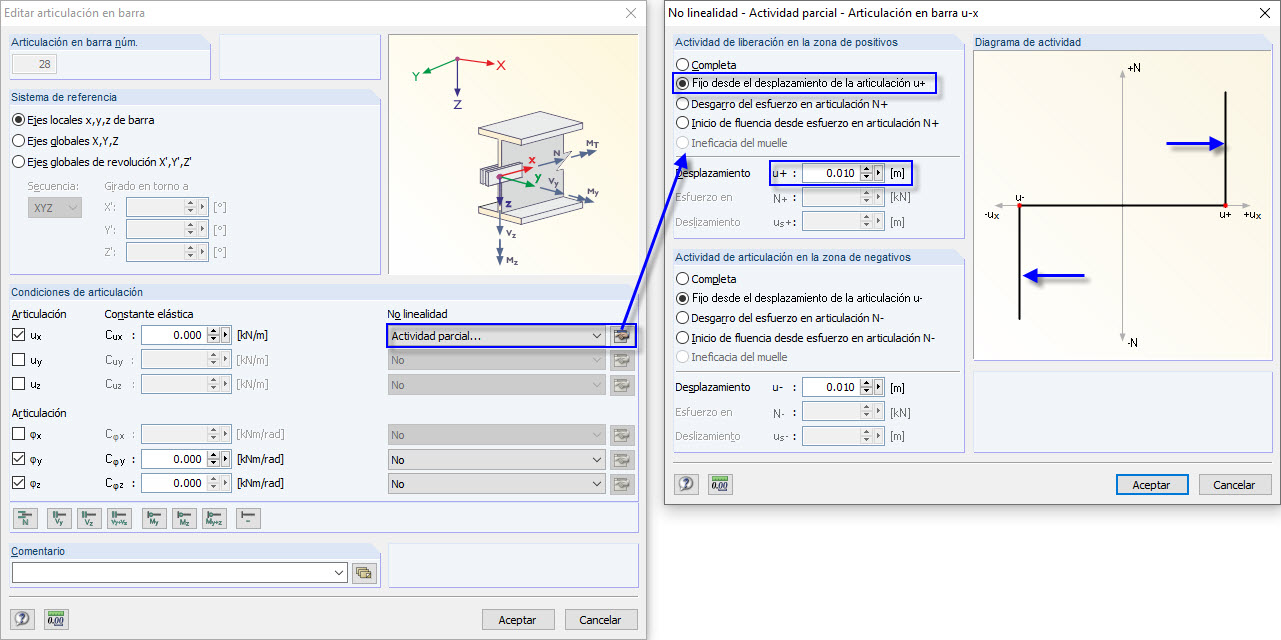Image resolution: width=1281 pixels, height=640 pixels.
Task: Click the My+z moment hinge preset icon
Action: (x=214, y=518)
